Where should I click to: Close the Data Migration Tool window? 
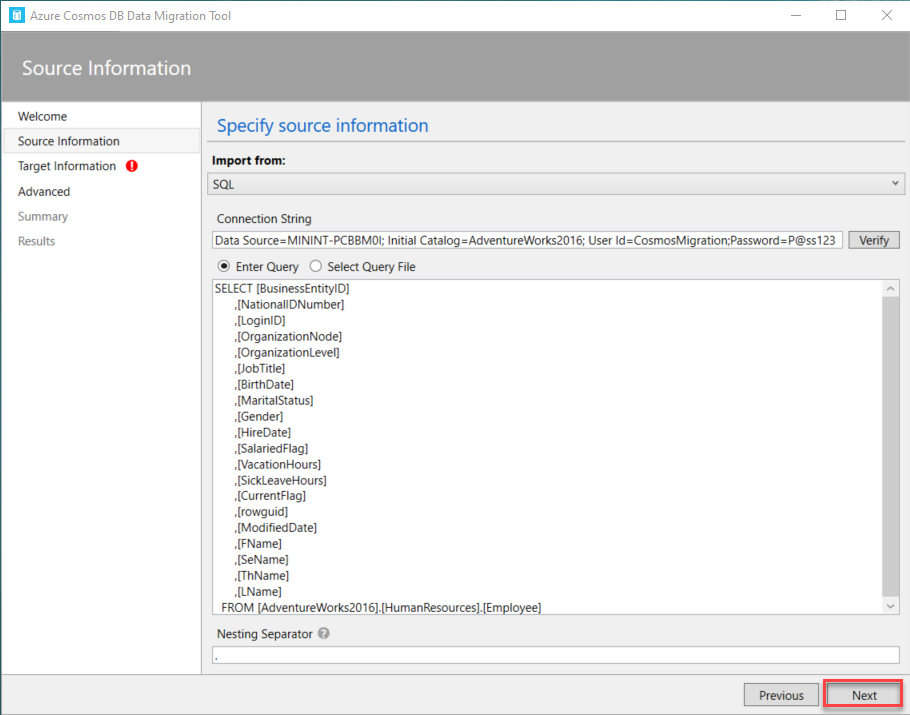coord(886,15)
